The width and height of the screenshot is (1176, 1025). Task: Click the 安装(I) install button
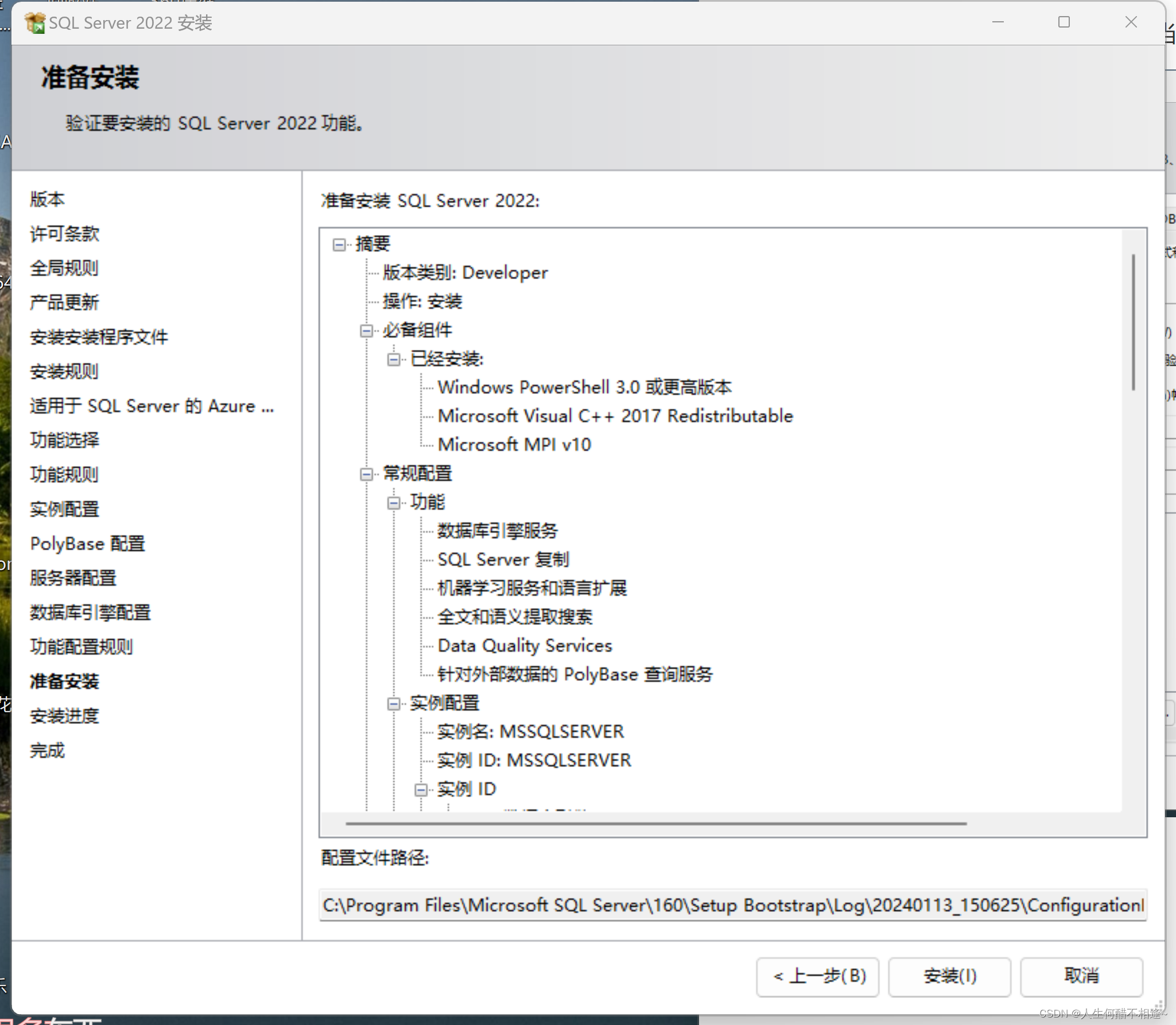(950, 976)
